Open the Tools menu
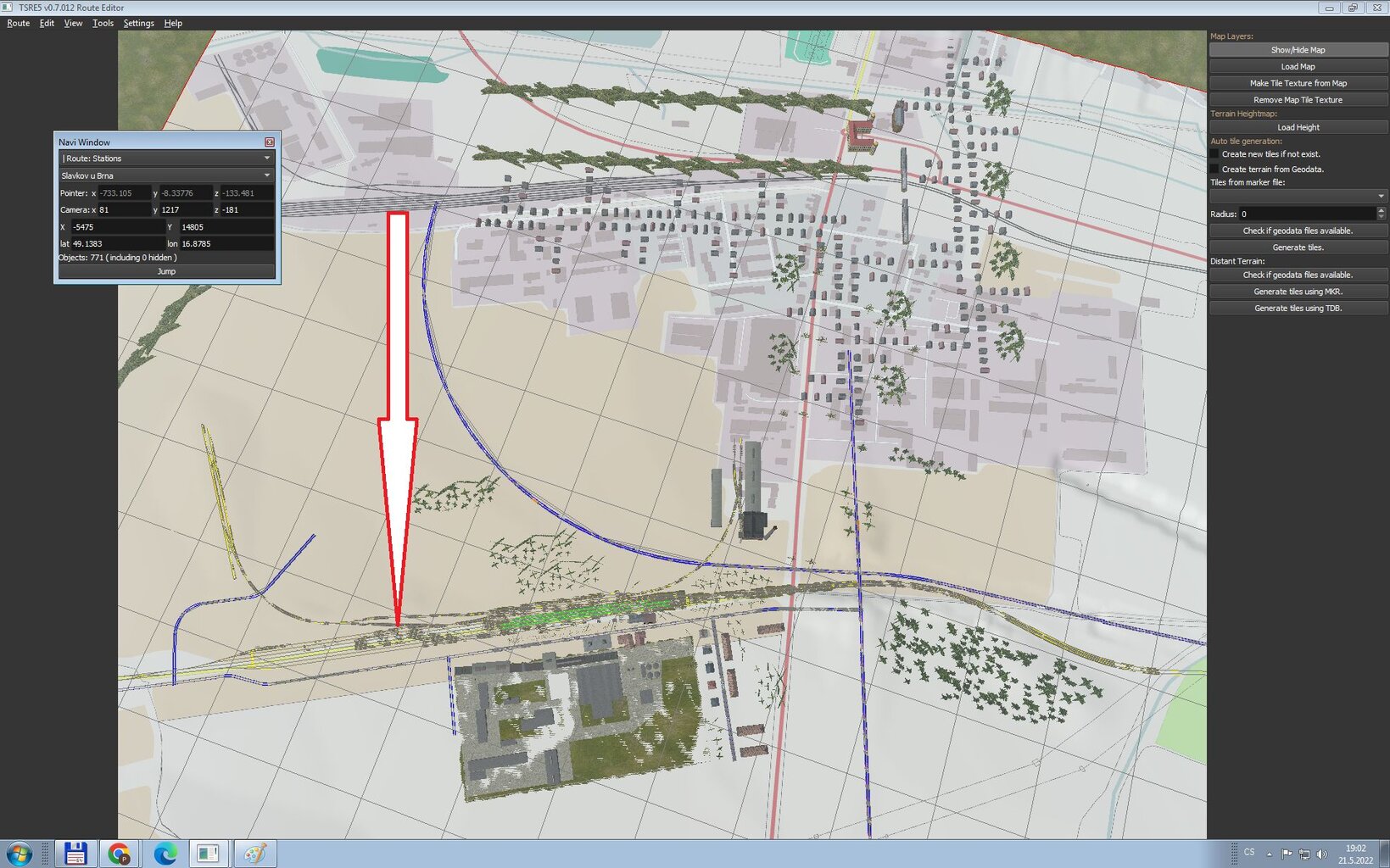This screenshot has width=1390, height=868. click(x=103, y=23)
